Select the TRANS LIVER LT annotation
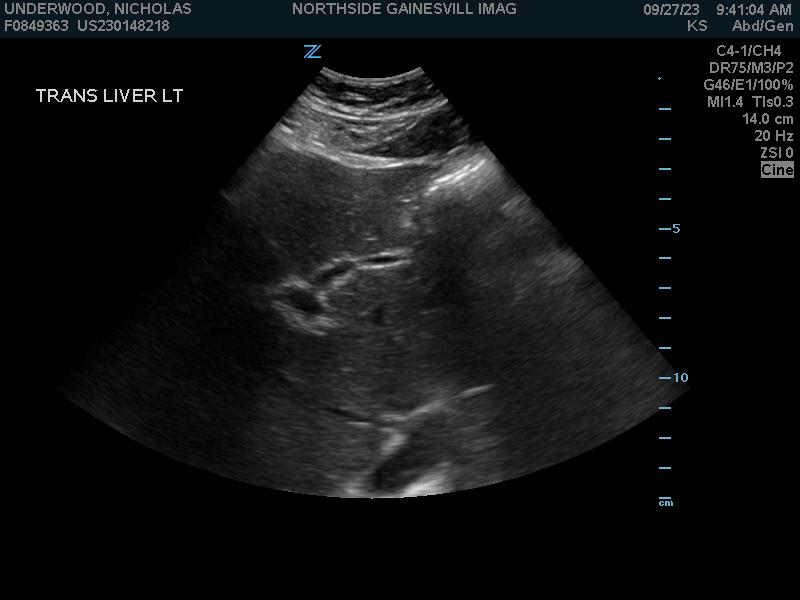The image size is (800, 600). pyautogui.click(x=109, y=96)
